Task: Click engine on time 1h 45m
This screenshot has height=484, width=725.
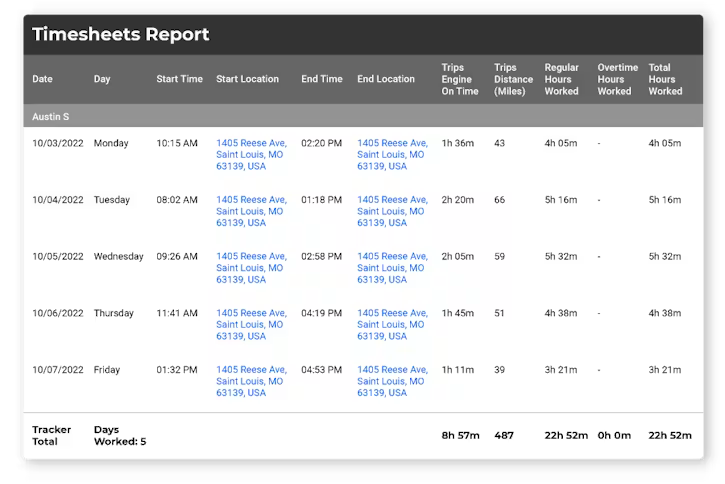Action: [457, 313]
